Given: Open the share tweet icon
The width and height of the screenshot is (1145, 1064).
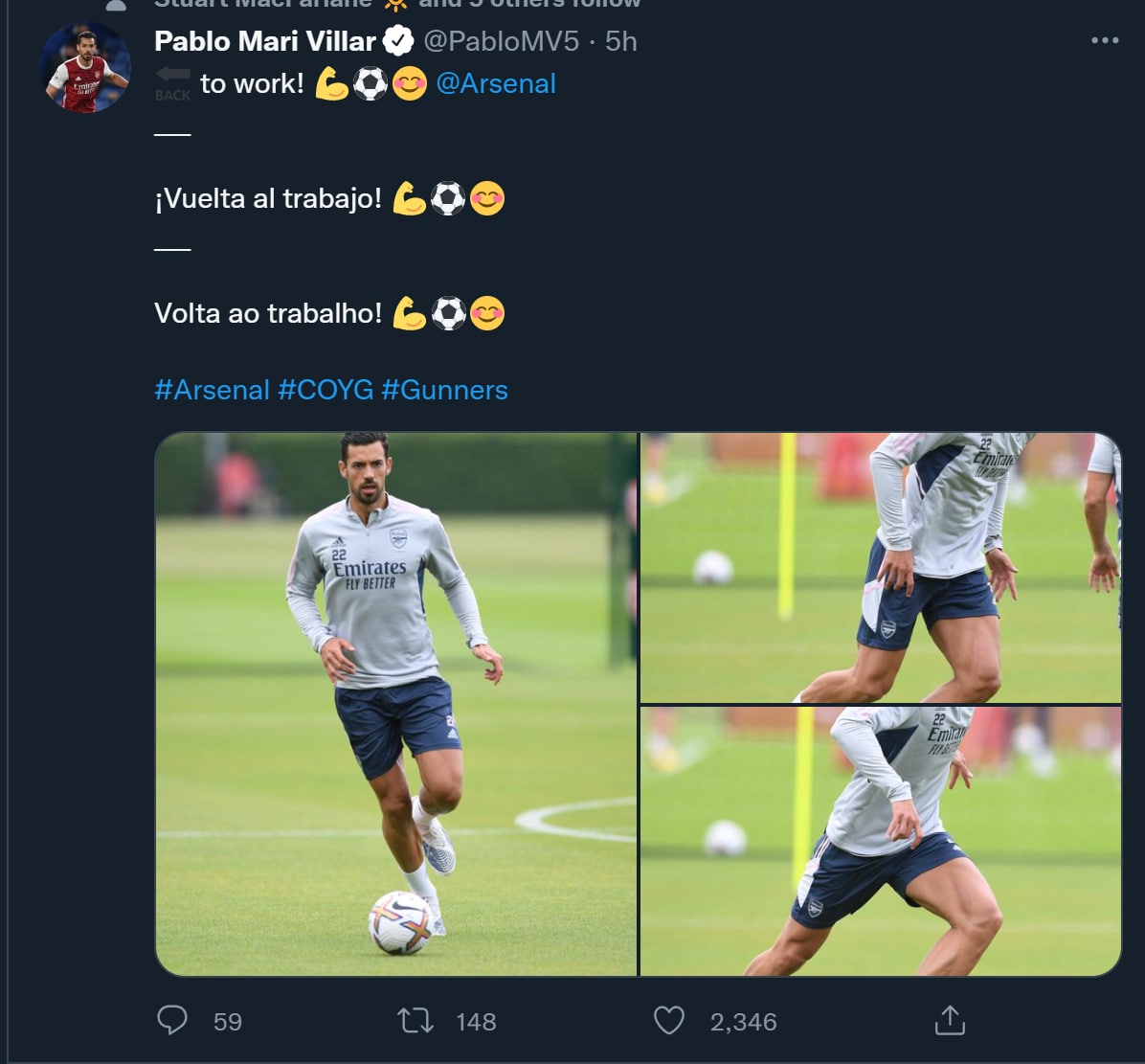Looking at the screenshot, I should (948, 1019).
